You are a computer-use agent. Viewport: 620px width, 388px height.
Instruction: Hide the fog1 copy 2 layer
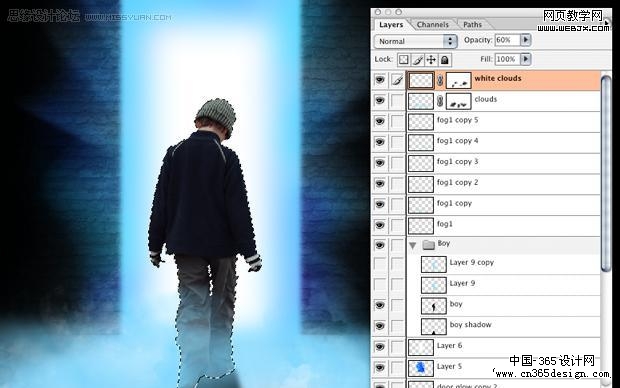point(380,184)
